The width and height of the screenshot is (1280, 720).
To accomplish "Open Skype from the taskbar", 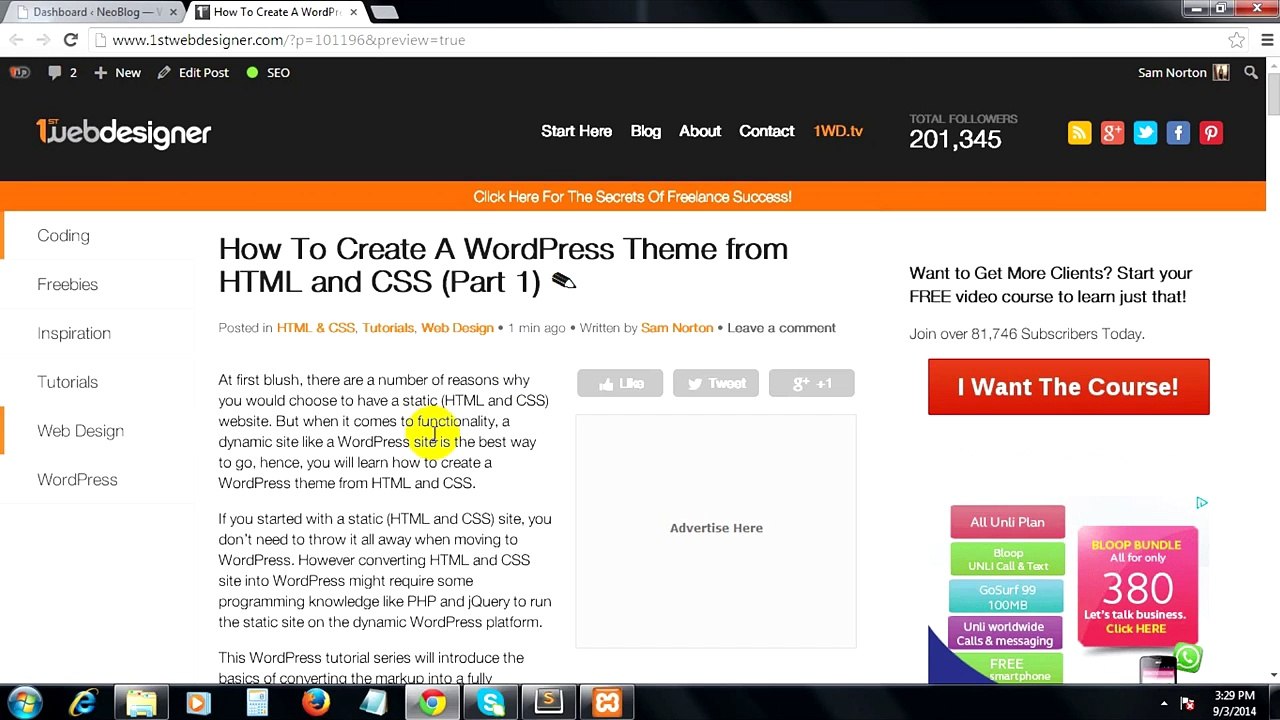I will pyautogui.click(x=491, y=703).
